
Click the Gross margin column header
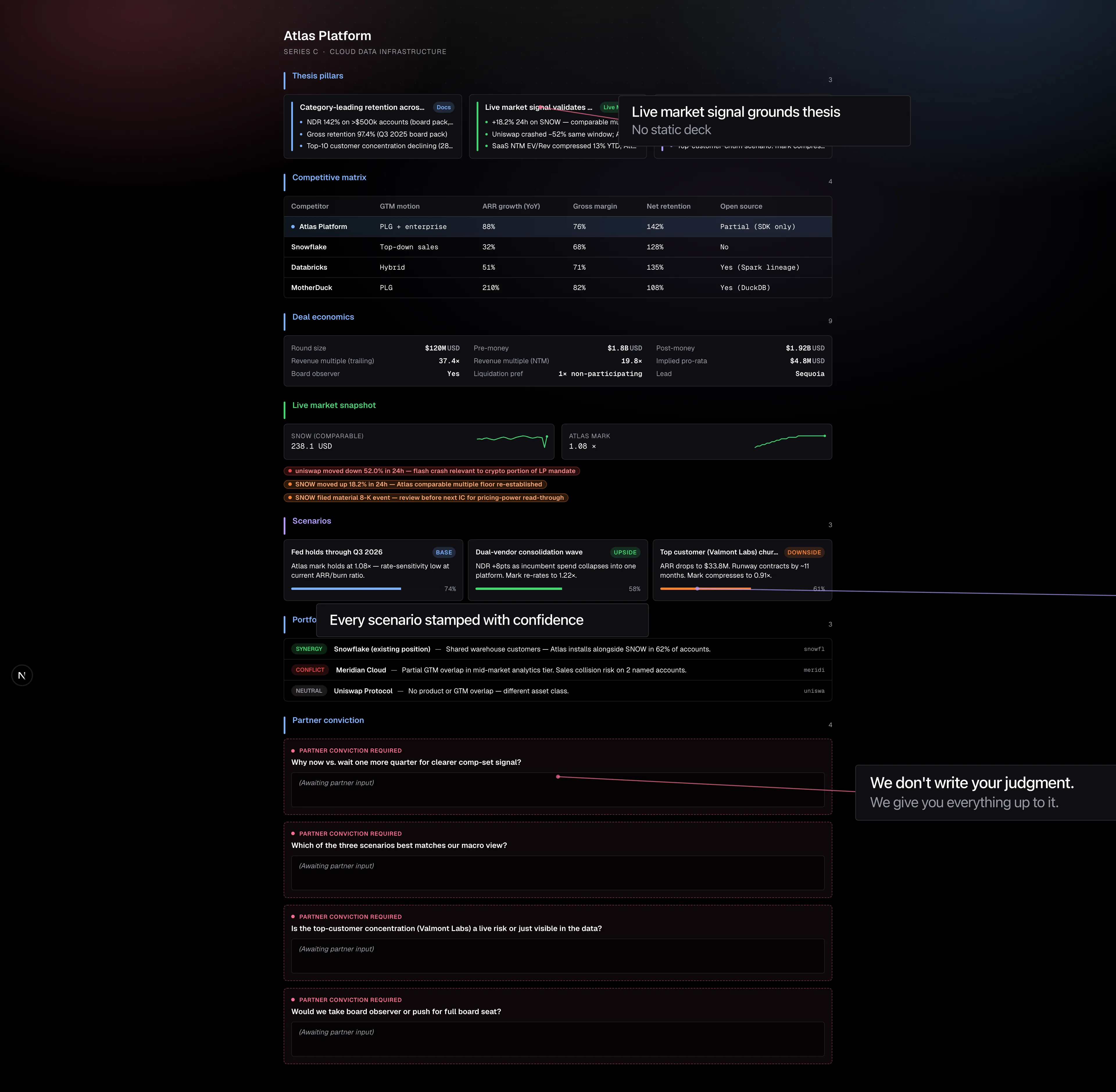(595, 207)
